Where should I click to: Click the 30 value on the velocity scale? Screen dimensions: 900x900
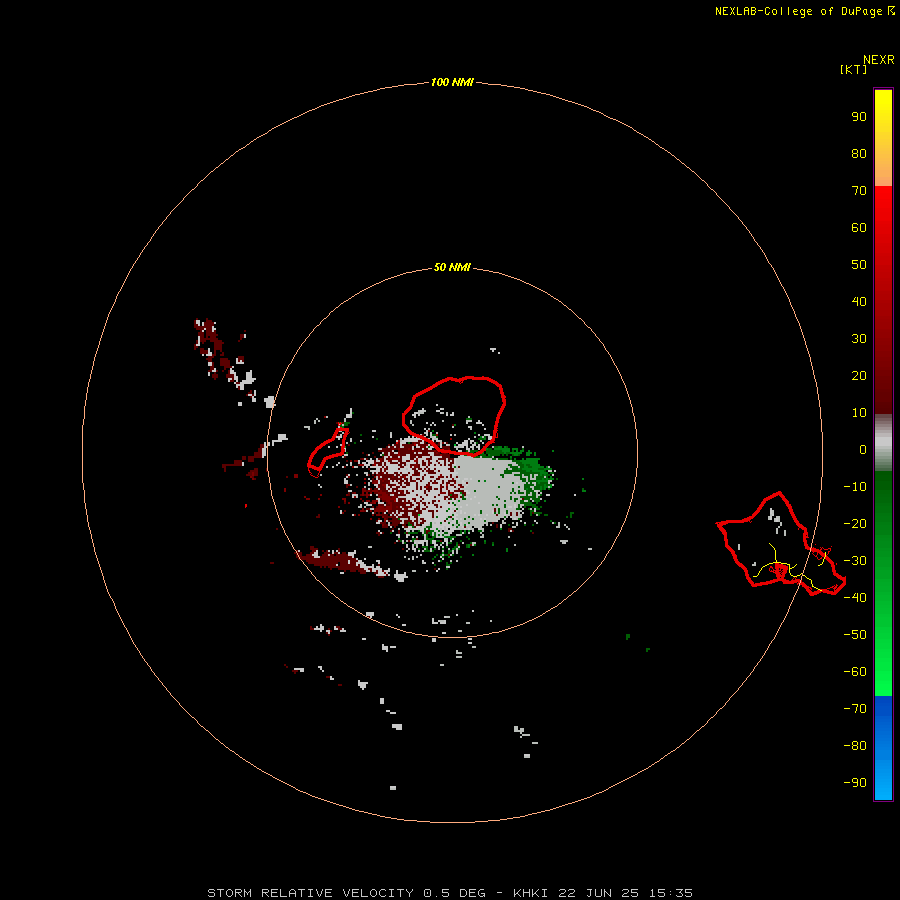coord(859,339)
